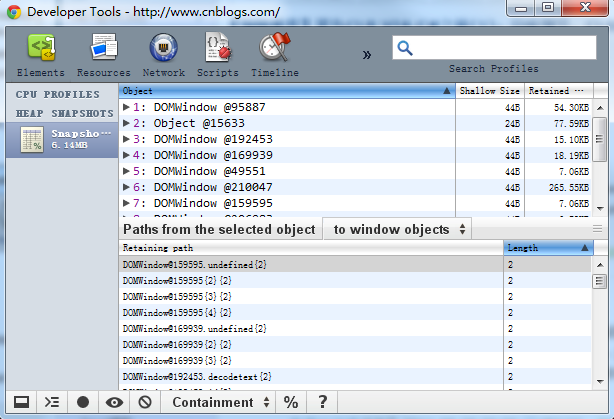Click the question mark help button
The width and height of the screenshot is (614, 419).
[x=322, y=402]
